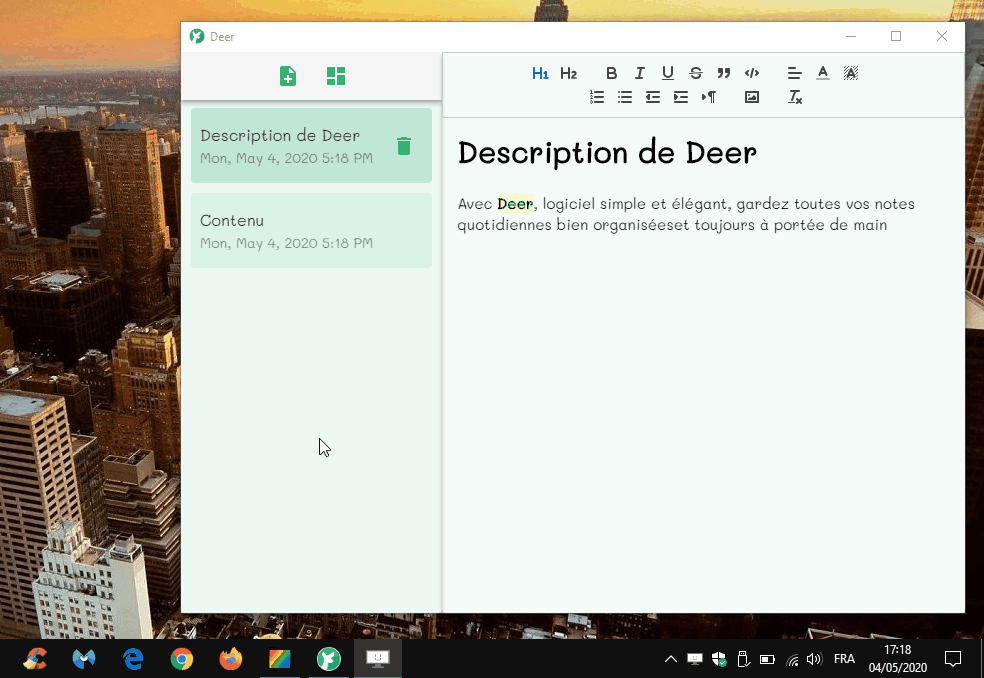Delete the Description de Deer note
Image resolution: width=984 pixels, height=678 pixels.
pos(404,146)
